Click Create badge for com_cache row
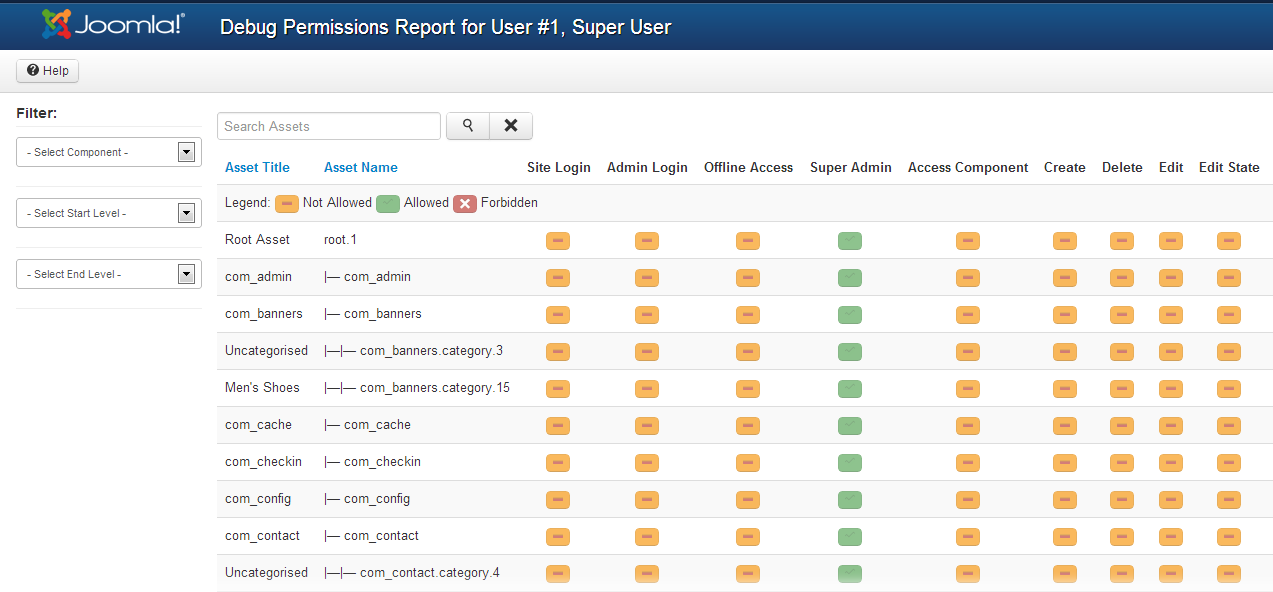1273x592 pixels. (x=1065, y=426)
